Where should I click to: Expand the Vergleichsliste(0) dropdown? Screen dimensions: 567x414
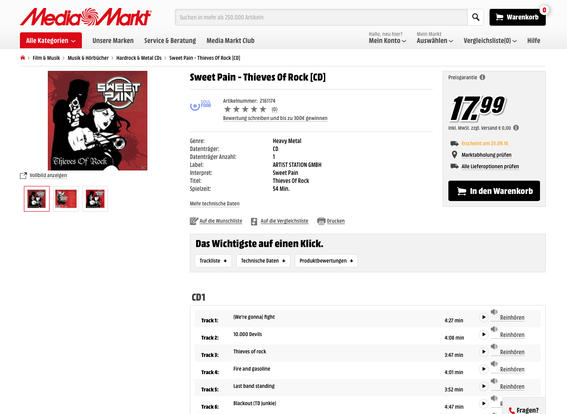[x=490, y=41]
